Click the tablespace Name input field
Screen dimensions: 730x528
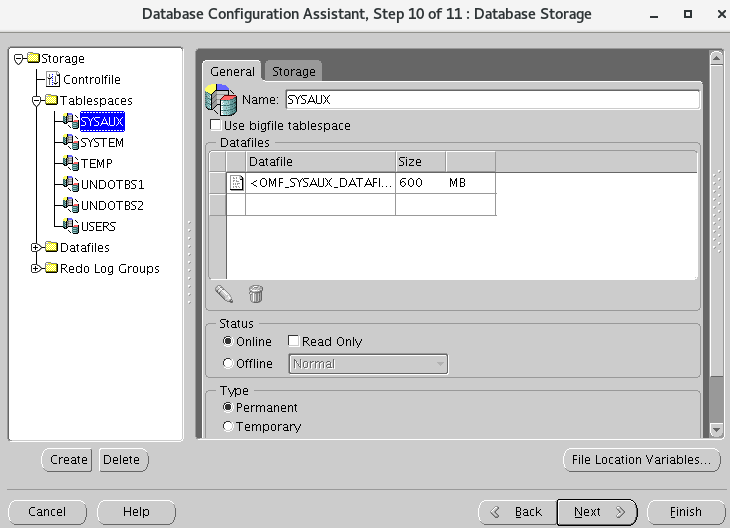(492, 100)
